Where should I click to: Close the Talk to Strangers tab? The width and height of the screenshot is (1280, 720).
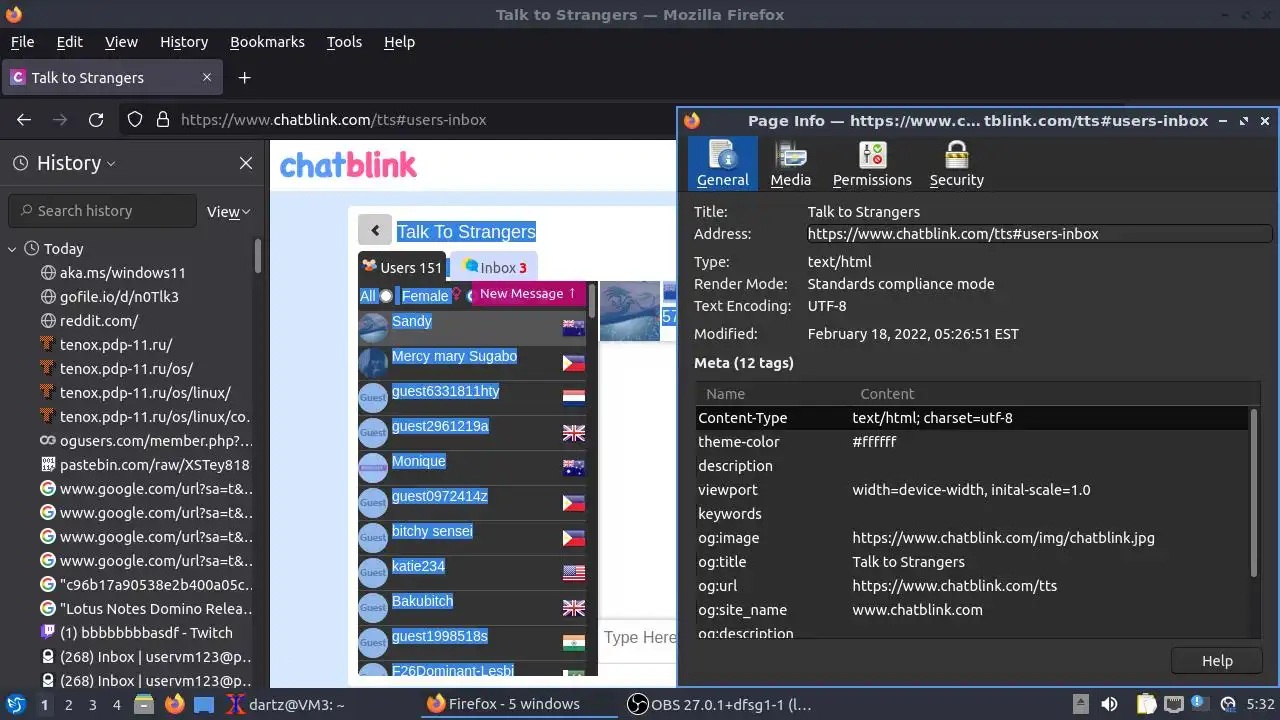pyautogui.click(x=207, y=77)
